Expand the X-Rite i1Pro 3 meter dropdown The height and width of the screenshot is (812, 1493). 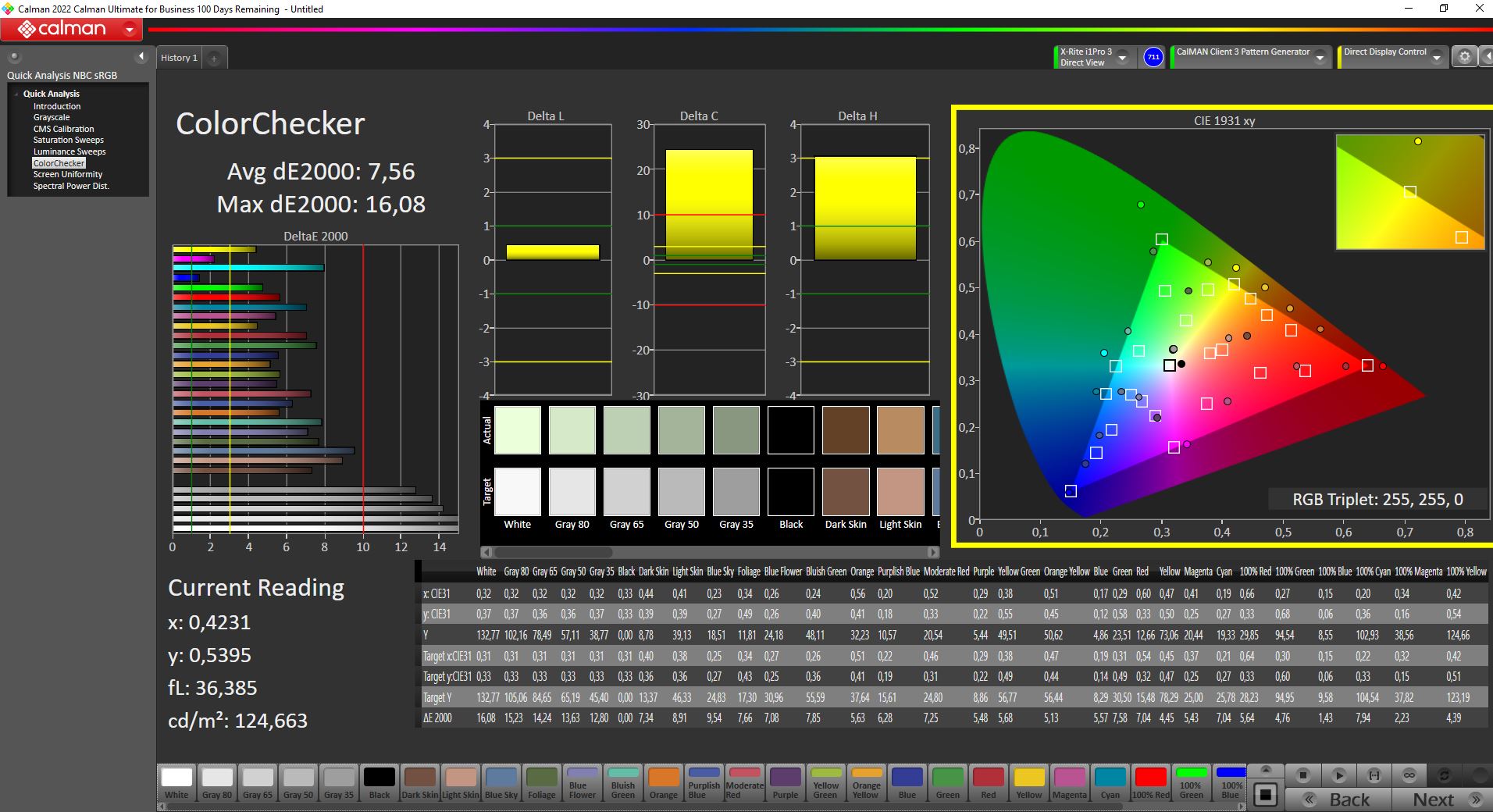click(1122, 58)
